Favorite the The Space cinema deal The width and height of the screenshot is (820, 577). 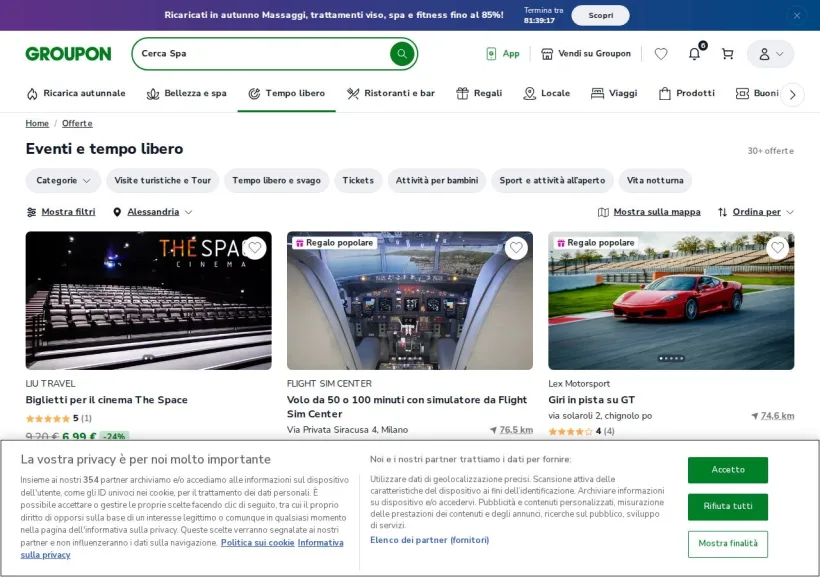255,248
